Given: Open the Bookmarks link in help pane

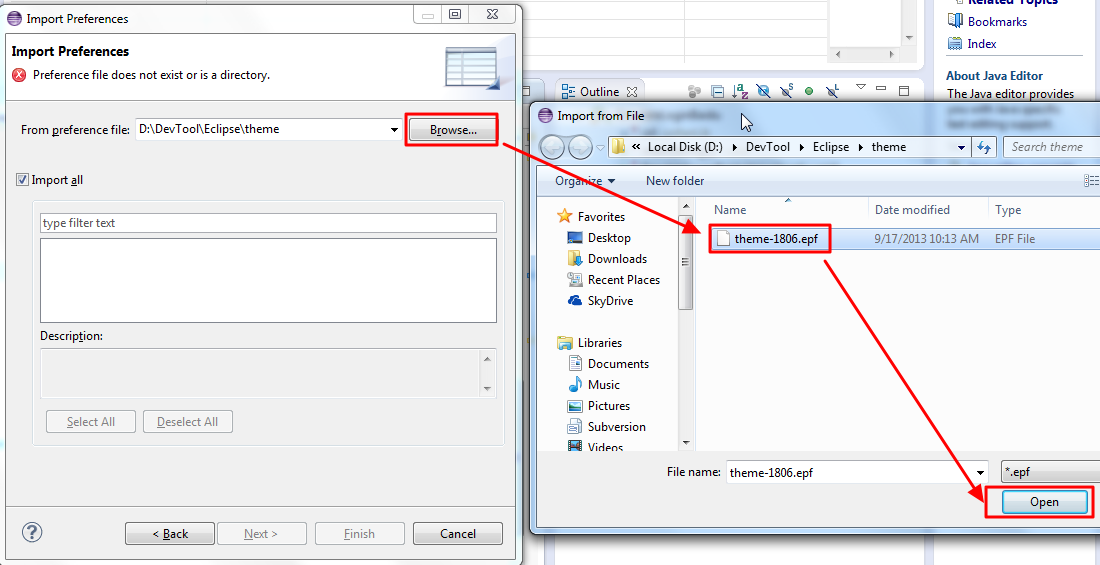Looking at the screenshot, I should [997, 22].
